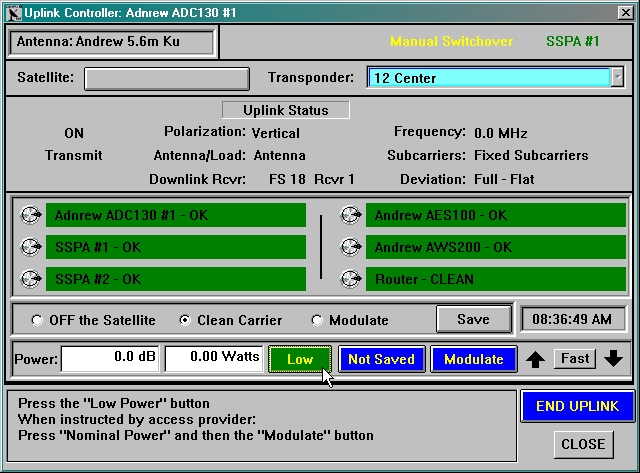
Task: Click the icon beside SSPA #1 status
Action: [x=31, y=247]
